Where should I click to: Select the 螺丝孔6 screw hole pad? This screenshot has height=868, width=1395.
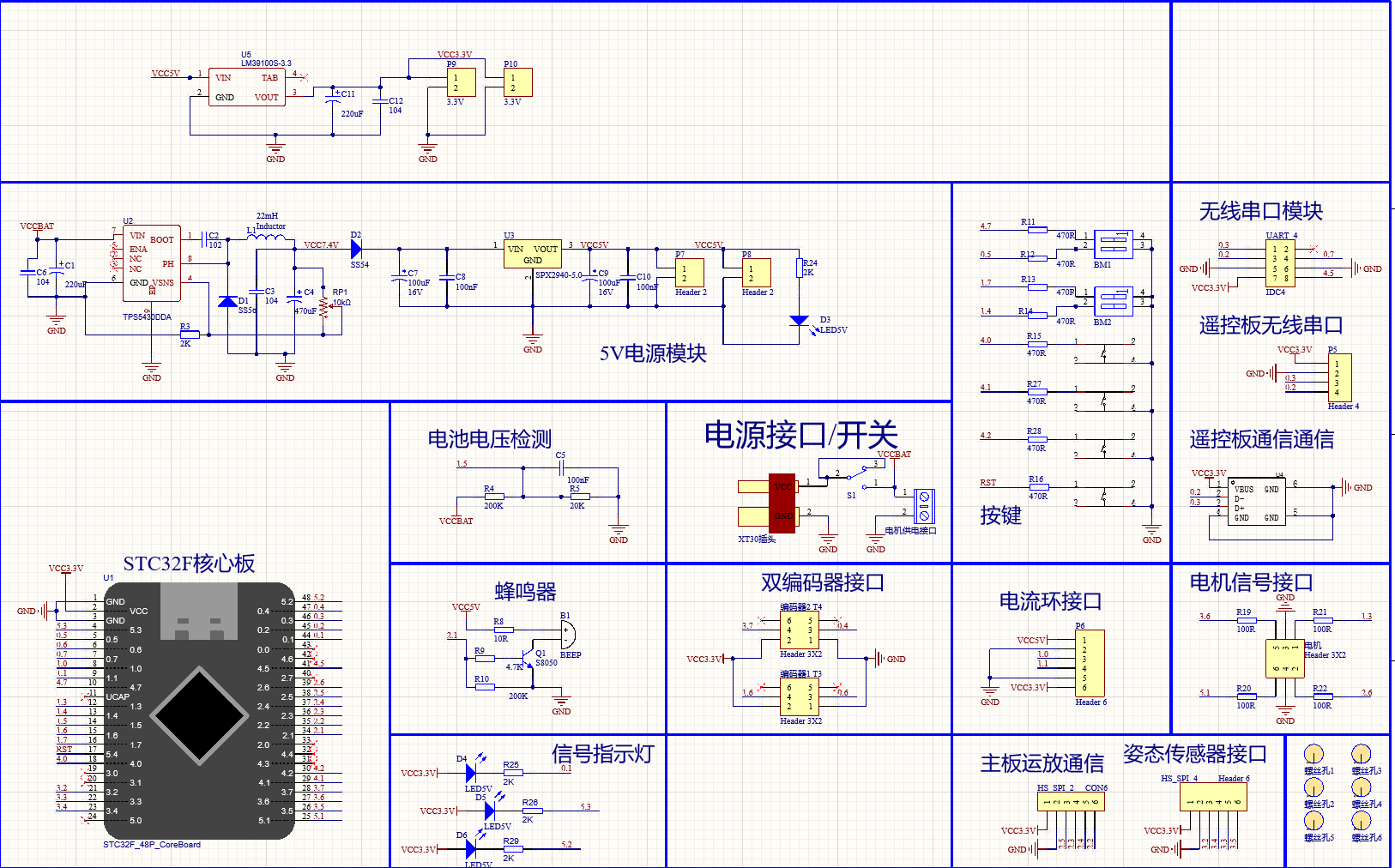(x=1361, y=821)
